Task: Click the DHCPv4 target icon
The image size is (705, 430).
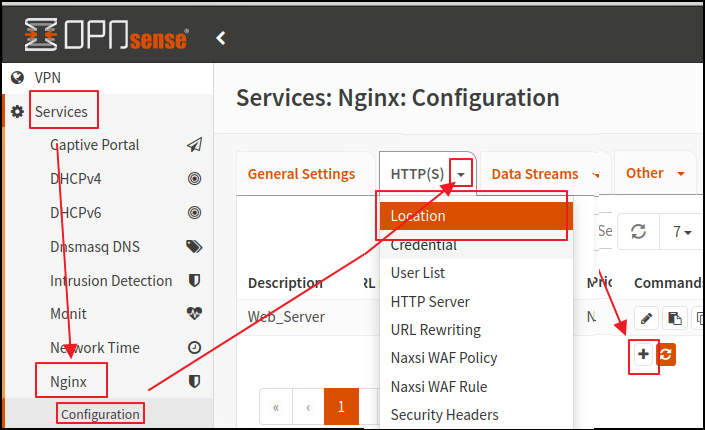Action: coord(194,179)
